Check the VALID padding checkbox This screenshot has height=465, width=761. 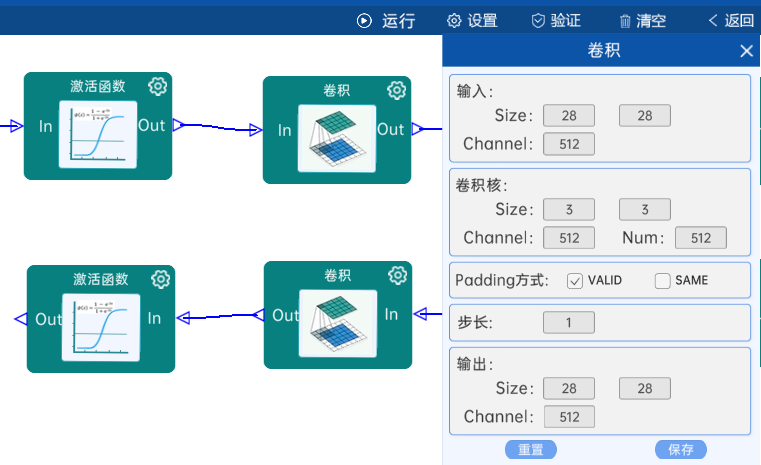pos(575,281)
